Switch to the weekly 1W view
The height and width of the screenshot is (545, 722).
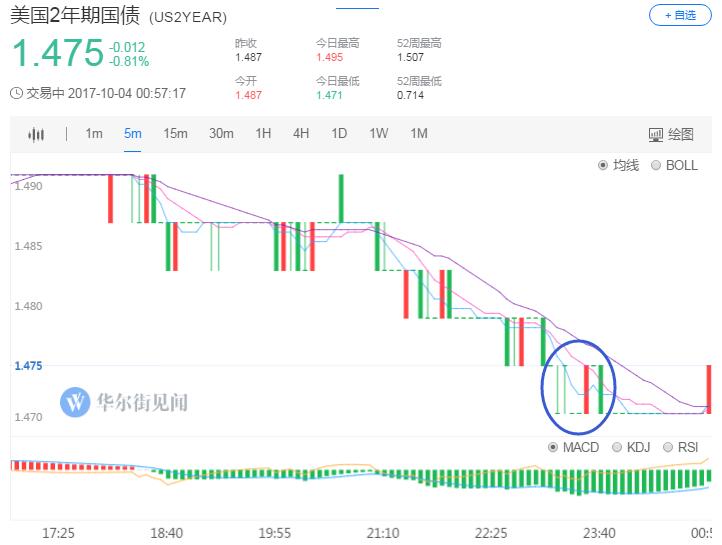coord(378,134)
